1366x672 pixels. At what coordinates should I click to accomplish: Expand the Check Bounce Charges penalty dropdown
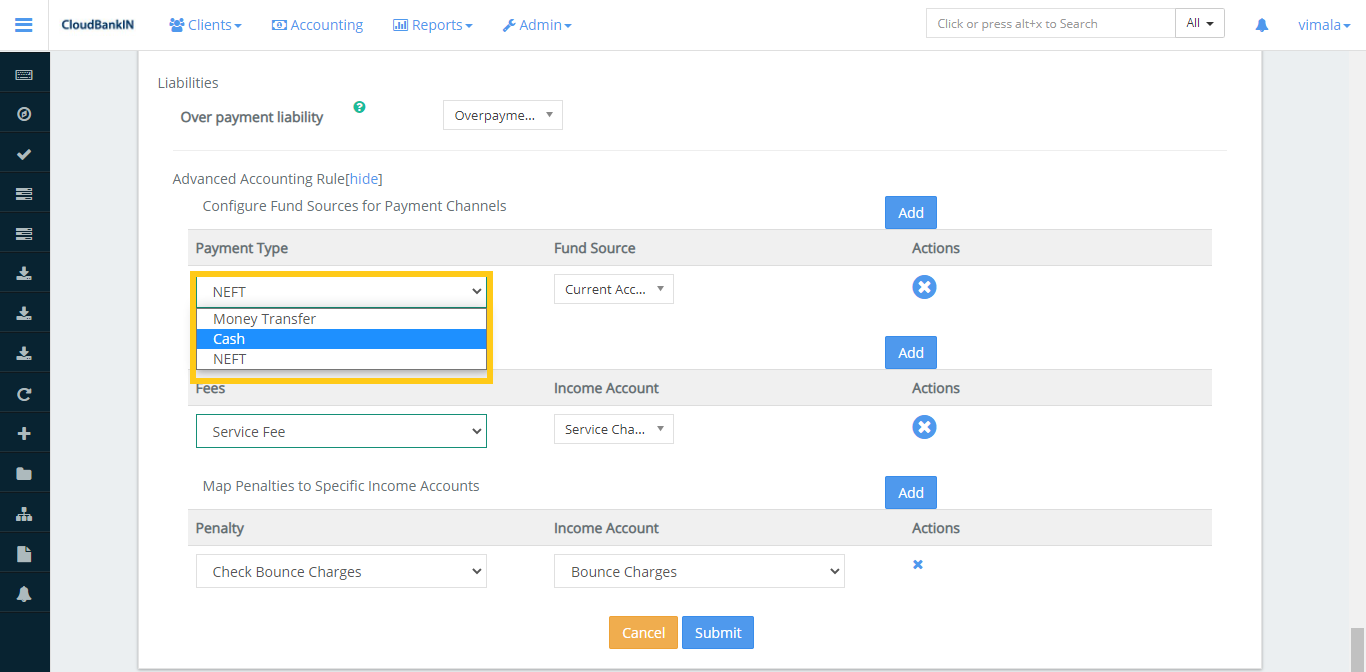click(341, 570)
